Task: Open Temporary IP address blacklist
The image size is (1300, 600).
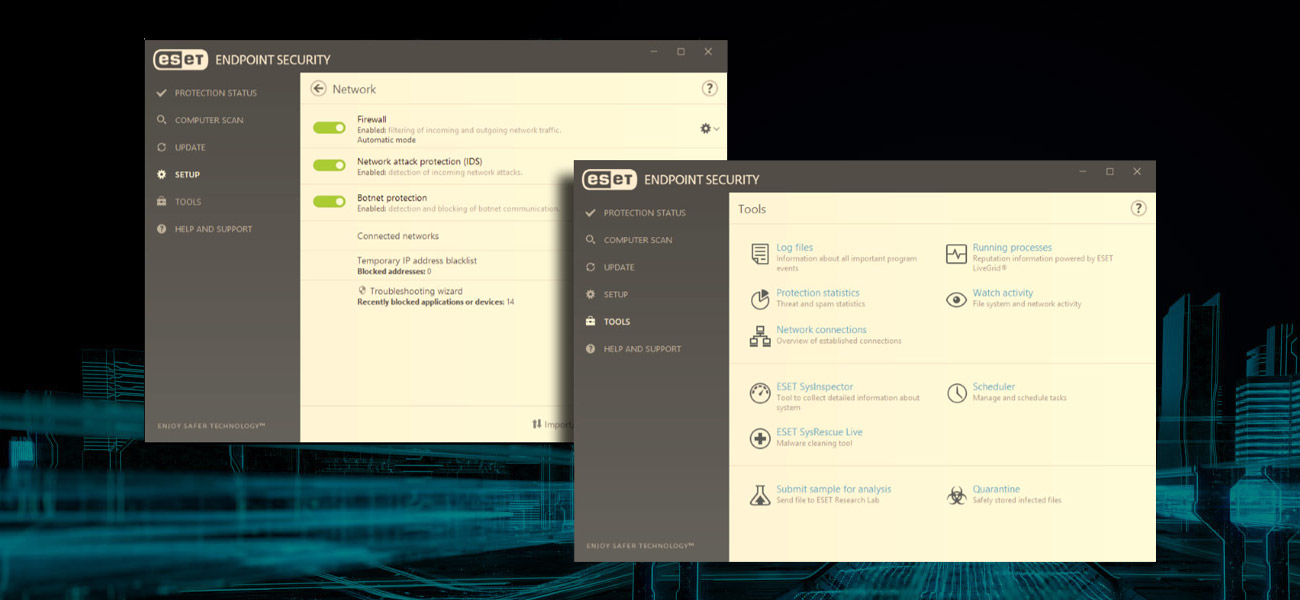Action: (417, 260)
